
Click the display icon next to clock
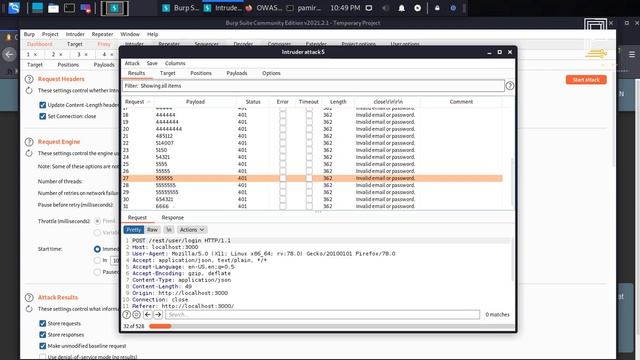(x=369, y=8)
